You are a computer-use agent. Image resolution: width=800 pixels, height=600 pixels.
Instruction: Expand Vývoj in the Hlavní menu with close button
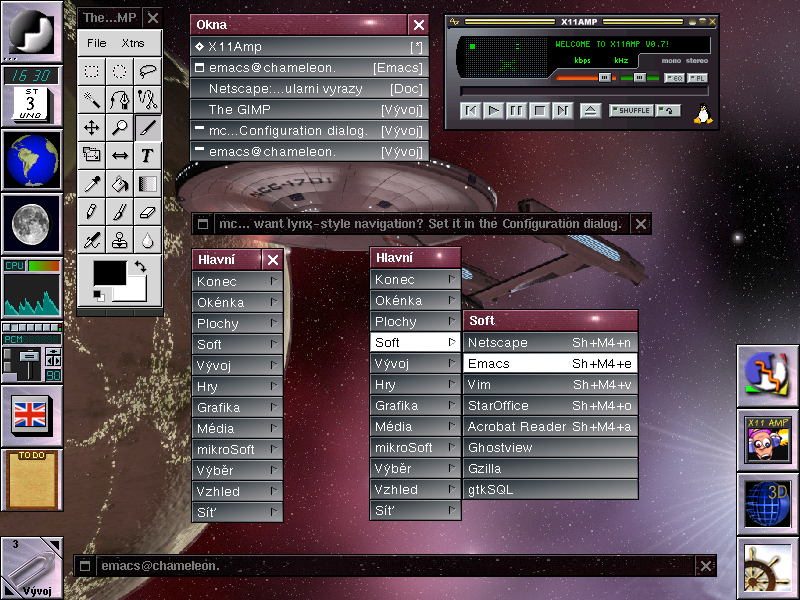click(x=237, y=365)
